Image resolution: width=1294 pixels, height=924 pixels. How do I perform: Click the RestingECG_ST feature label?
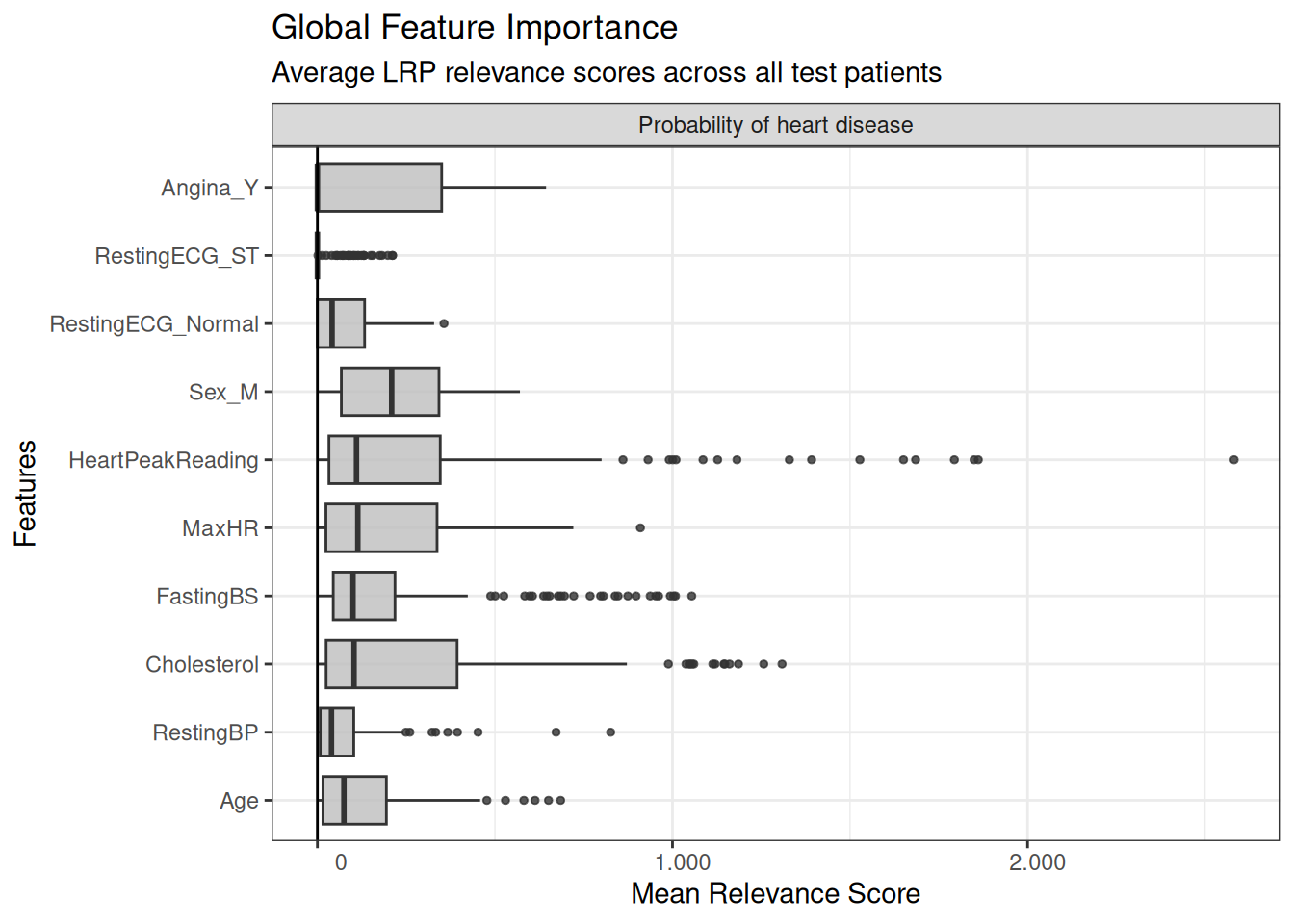176,256
